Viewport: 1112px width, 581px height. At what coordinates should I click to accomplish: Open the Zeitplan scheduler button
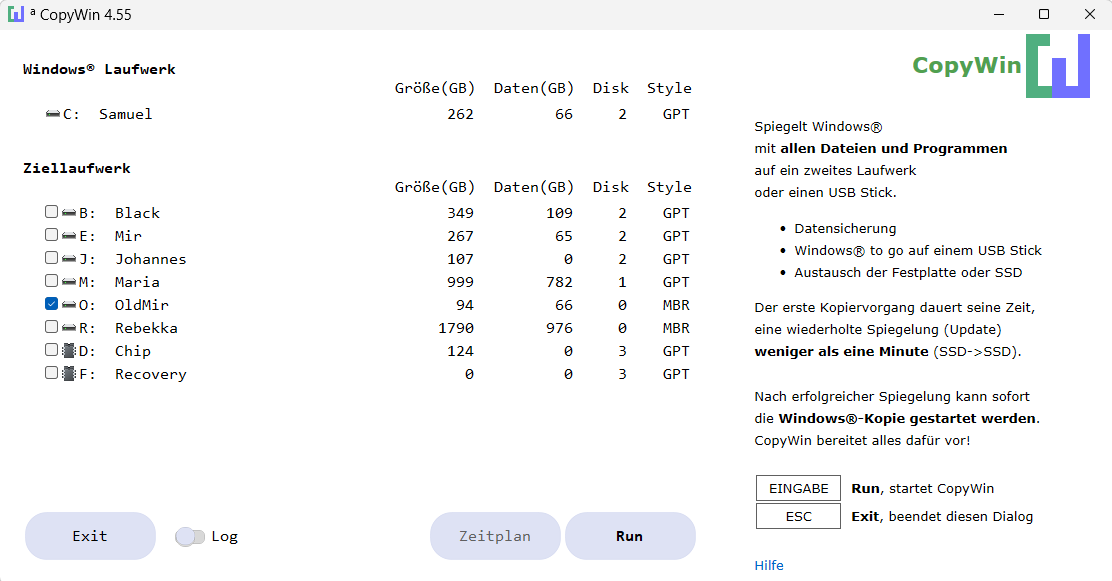[495, 536]
